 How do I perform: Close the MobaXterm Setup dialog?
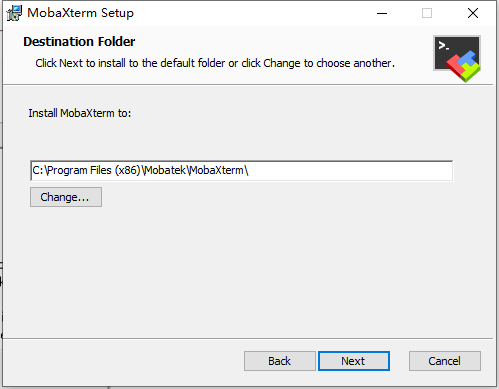pos(473,13)
